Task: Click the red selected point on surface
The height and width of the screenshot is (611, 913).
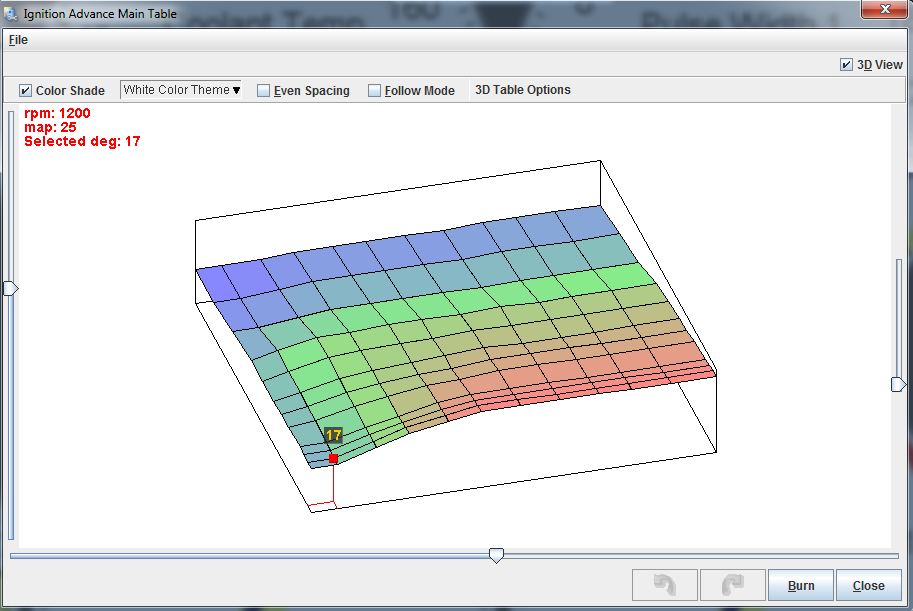Action: [x=333, y=459]
